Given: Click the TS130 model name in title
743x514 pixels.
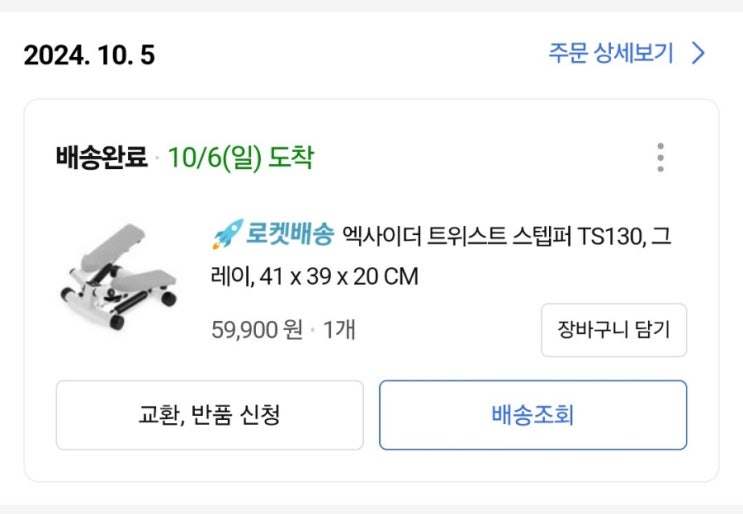Looking at the screenshot, I should 613,236.
